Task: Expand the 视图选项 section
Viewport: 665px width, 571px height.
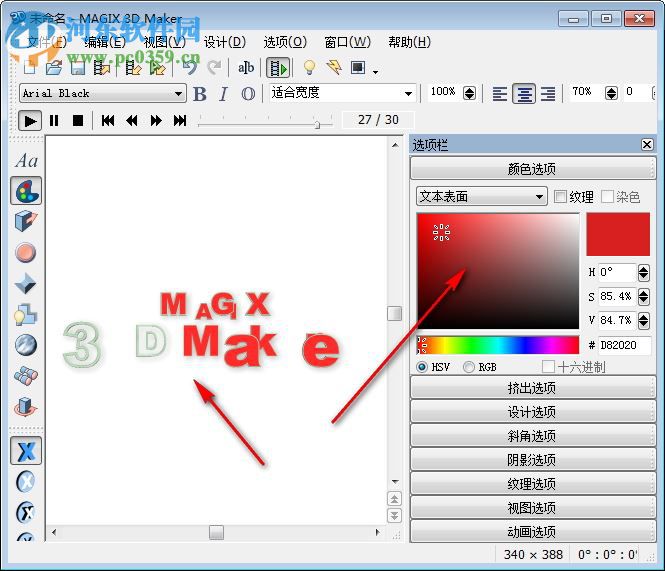Action: [x=533, y=507]
